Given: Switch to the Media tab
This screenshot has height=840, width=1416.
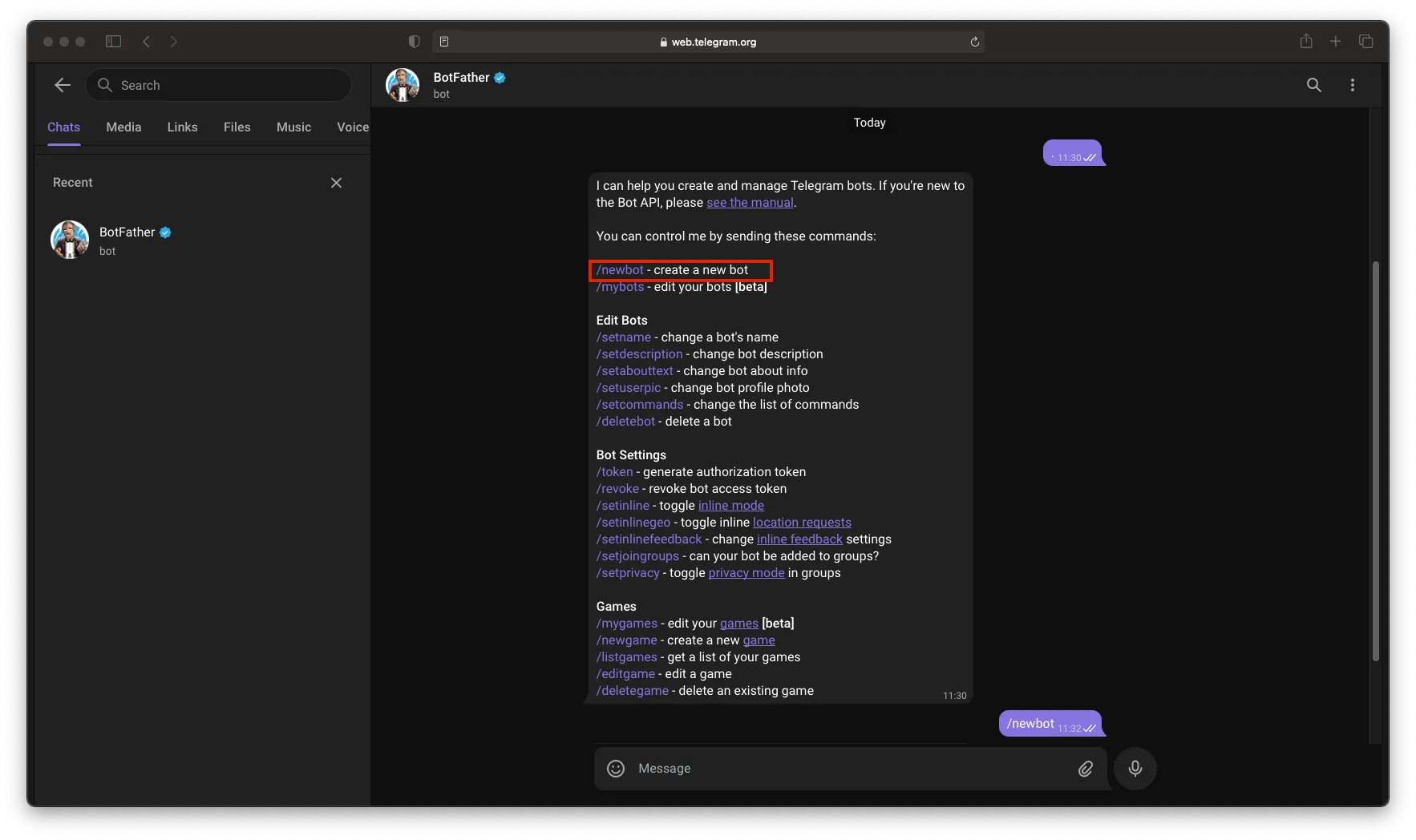Looking at the screenshot, I should point(123,127).
